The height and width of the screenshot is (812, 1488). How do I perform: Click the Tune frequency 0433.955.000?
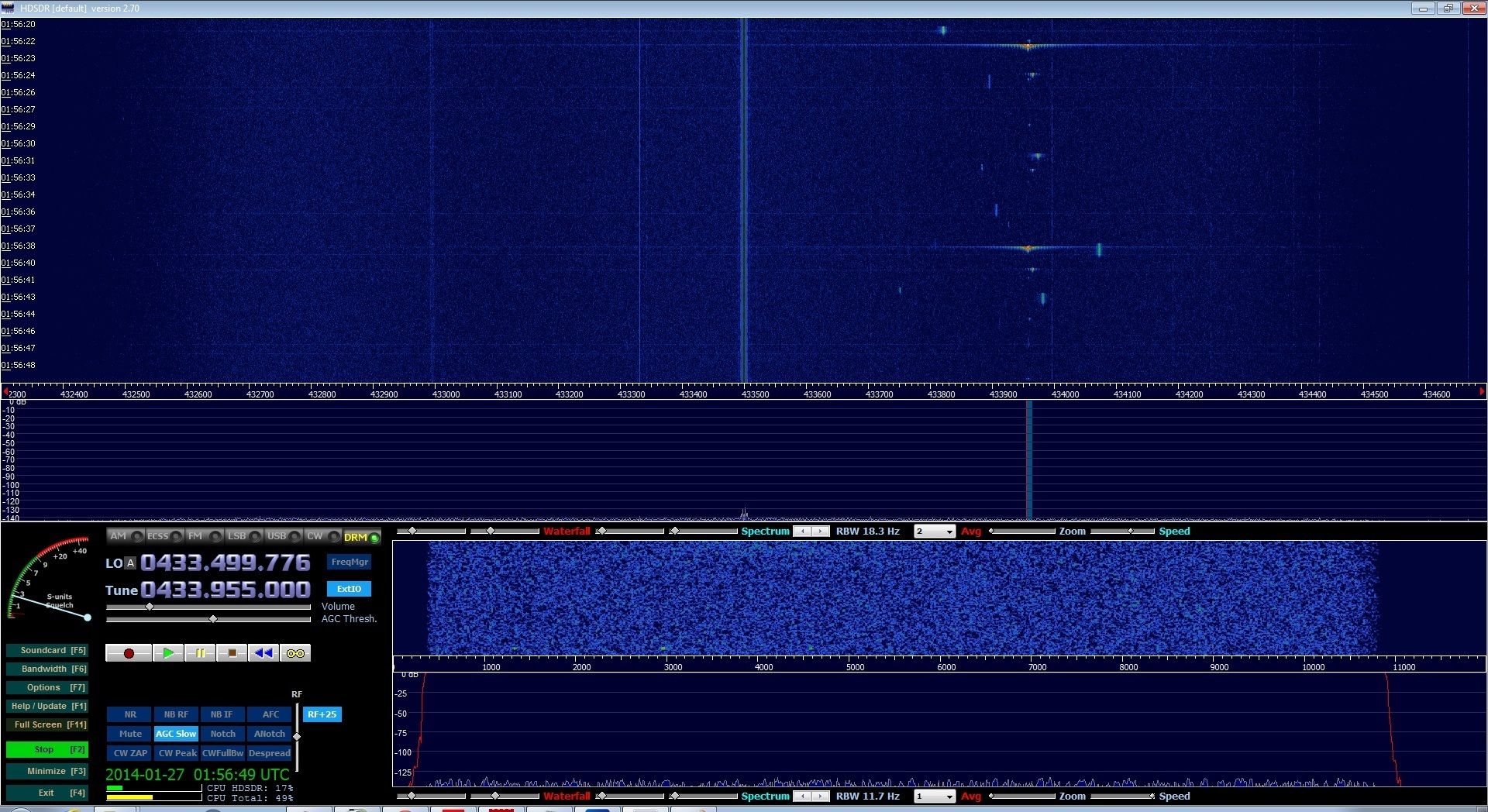coord(226,590)
